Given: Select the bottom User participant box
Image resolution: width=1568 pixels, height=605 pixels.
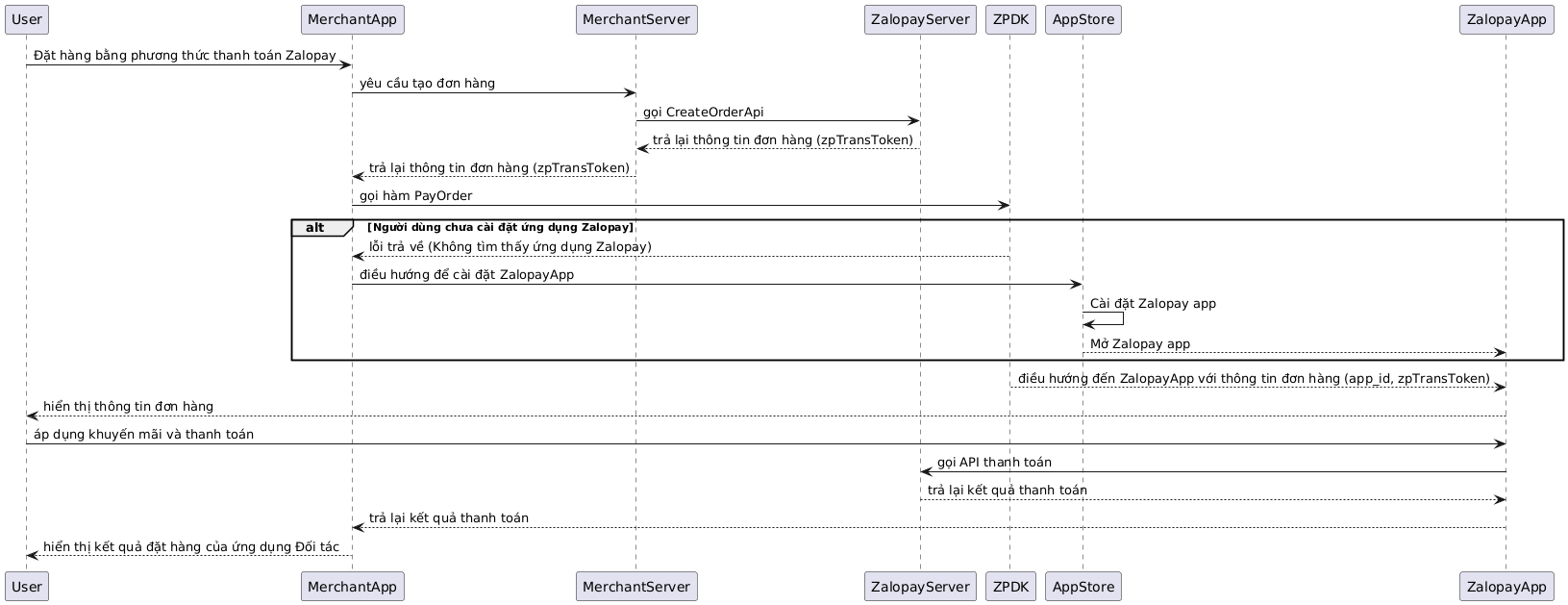Looking at the screenshot, I should (x=26, y=586).
